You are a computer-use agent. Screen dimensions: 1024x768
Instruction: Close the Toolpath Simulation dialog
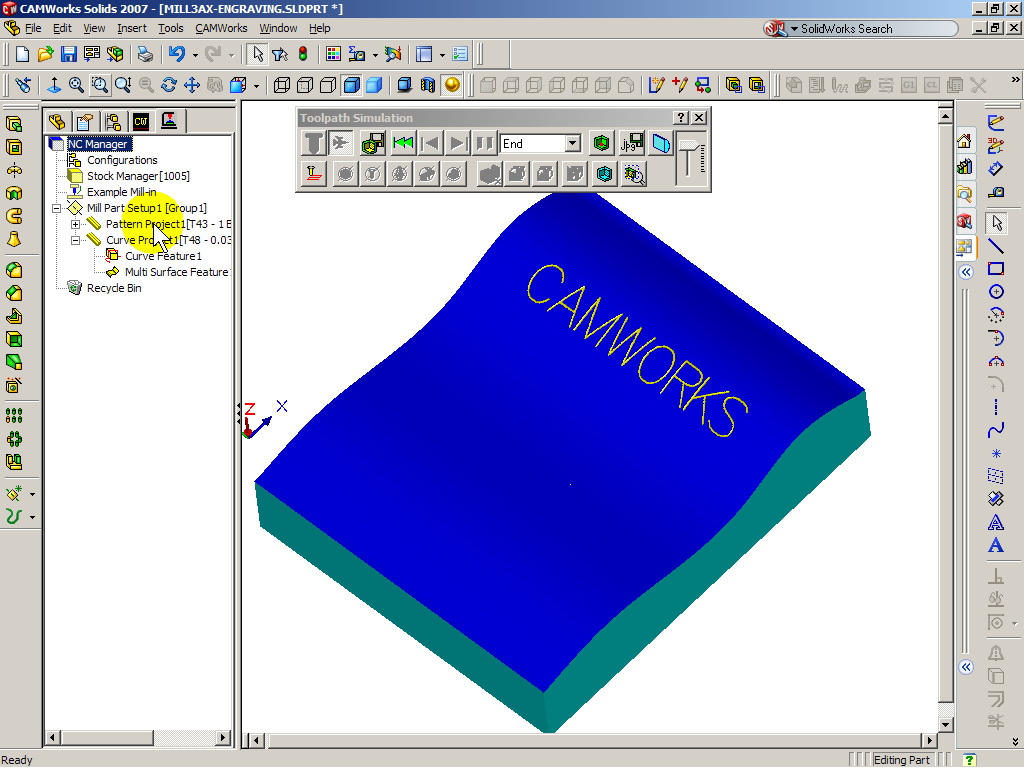click(699, 118)
